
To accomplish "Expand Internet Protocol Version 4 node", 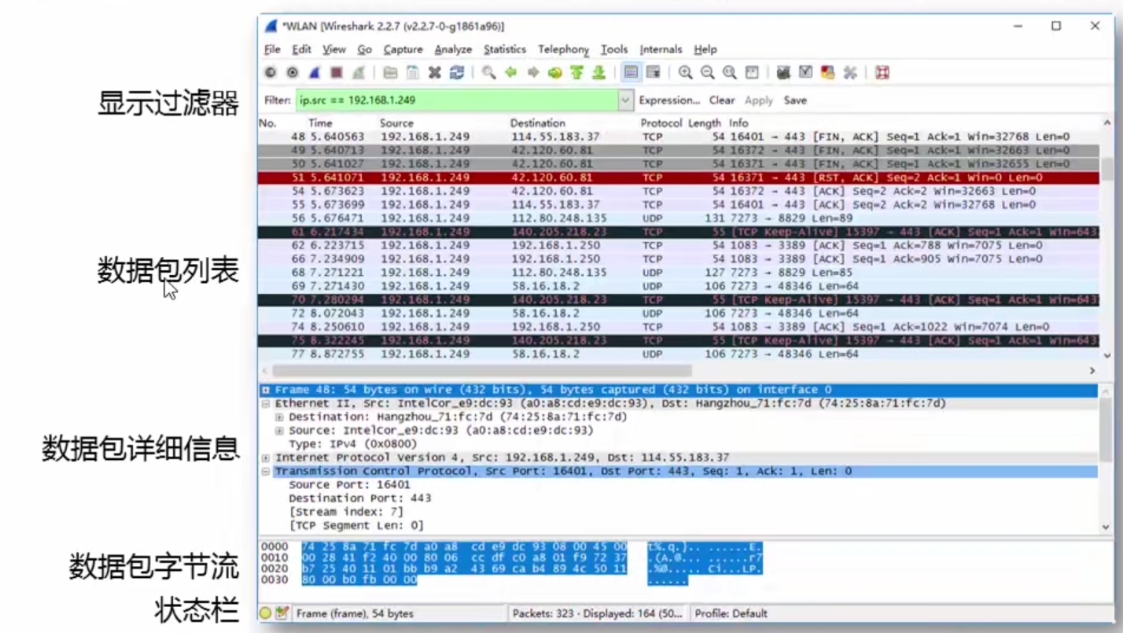I will 266,458.
